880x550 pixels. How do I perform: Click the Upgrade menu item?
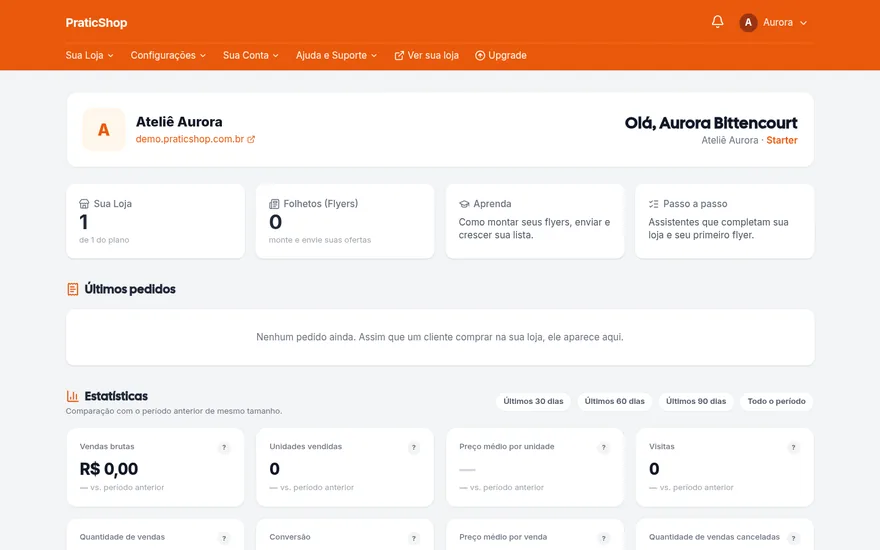(501, 55)
